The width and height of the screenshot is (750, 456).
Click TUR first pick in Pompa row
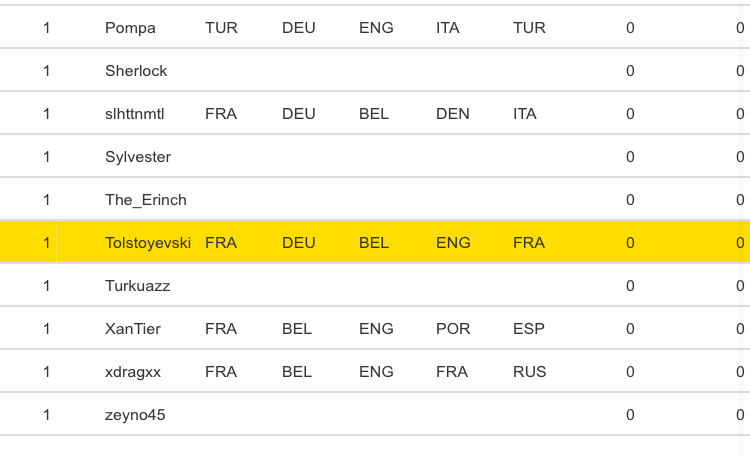[x=221, y=28]
